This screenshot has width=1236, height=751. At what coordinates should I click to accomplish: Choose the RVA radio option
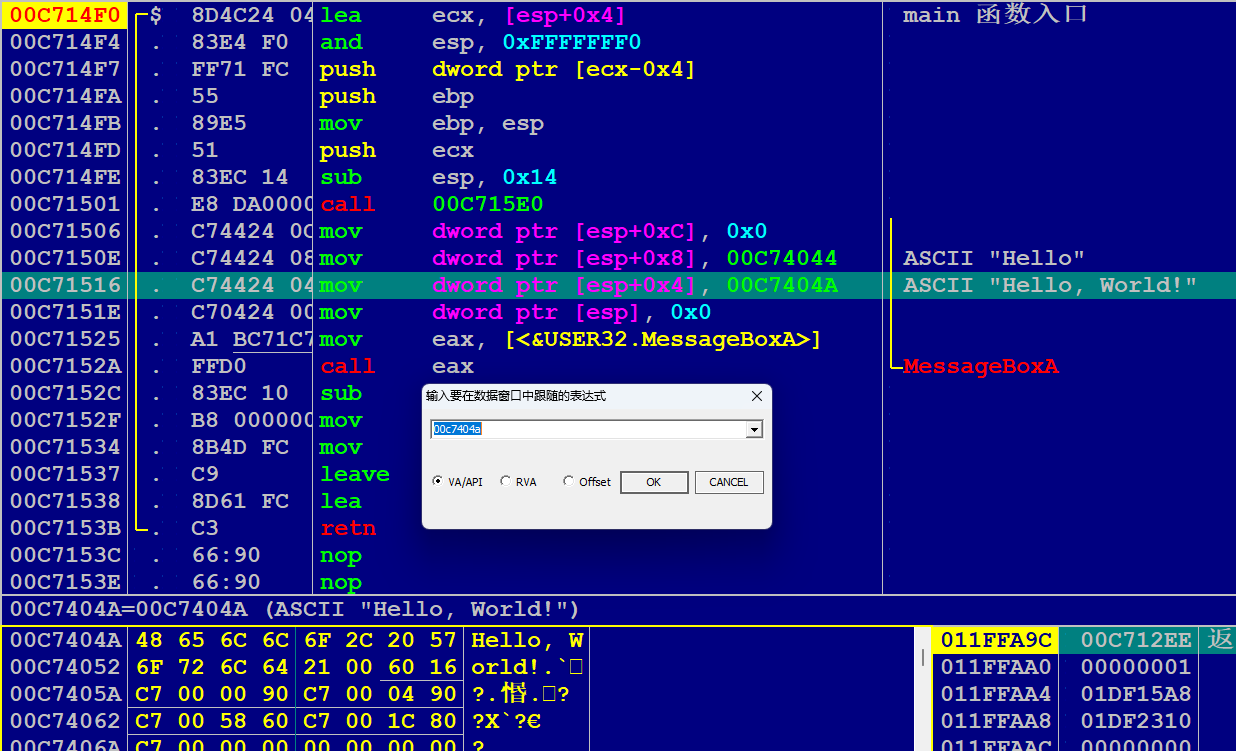pos(506,482)
